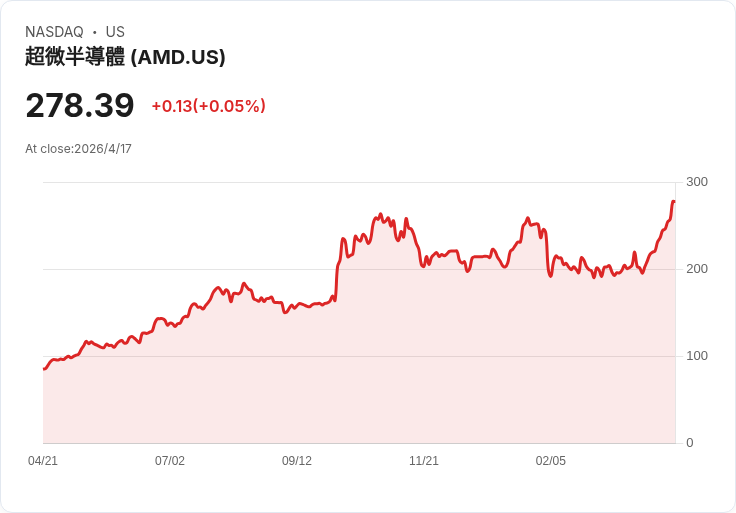This screenshot has width=736, height=513.
Task: Click the AMD.US stock title
Action: point(125,57)
